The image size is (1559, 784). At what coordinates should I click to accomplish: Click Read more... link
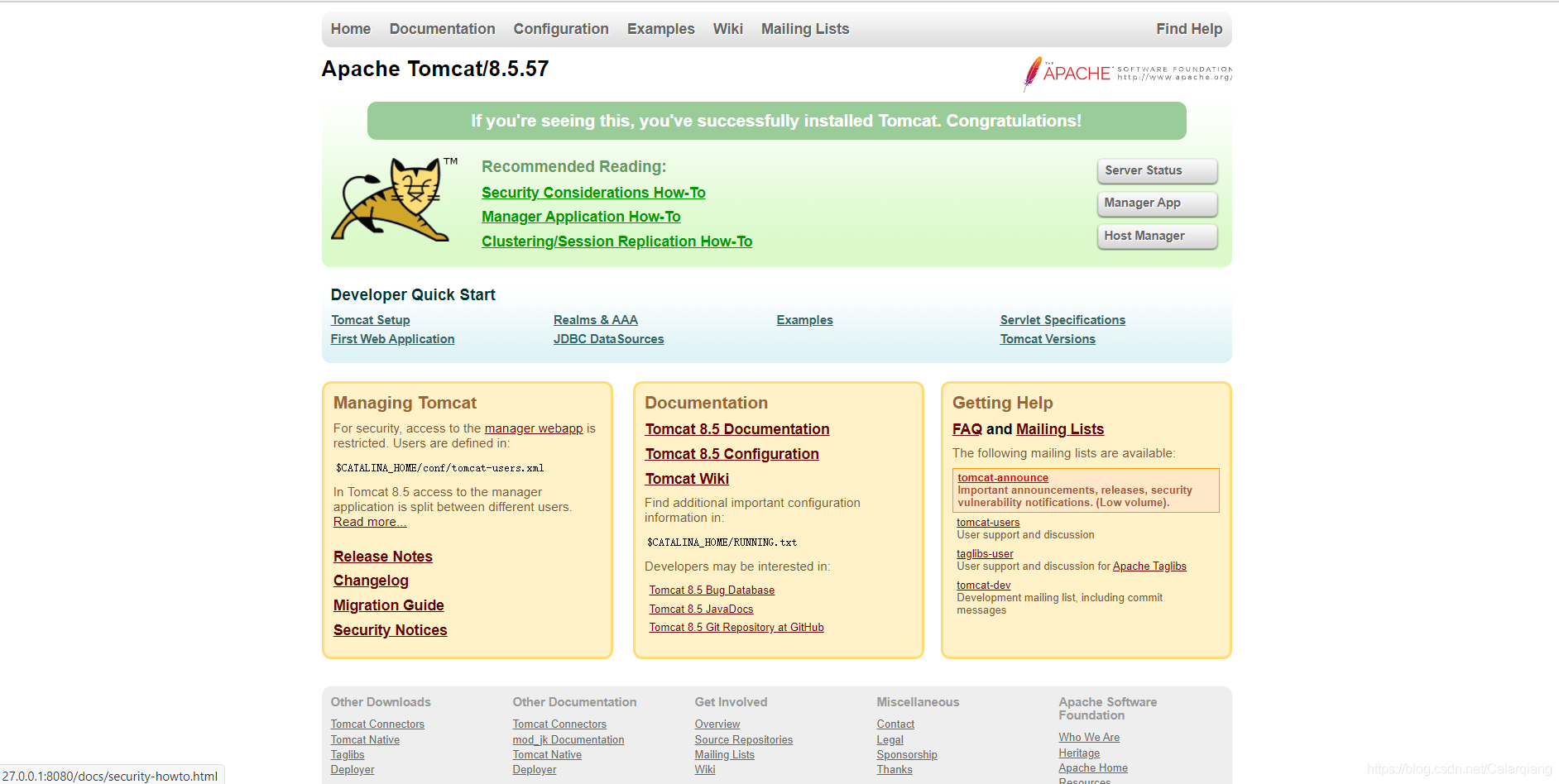pos(370,522)
